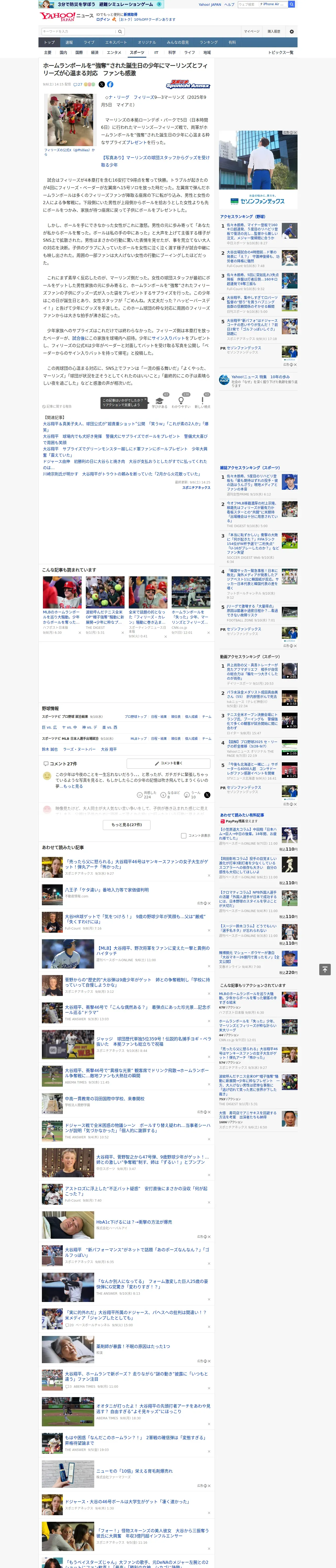This screenshot has width=336, height=1568.
Task: Click the blue web search button at top
Action: click(292, 4)
